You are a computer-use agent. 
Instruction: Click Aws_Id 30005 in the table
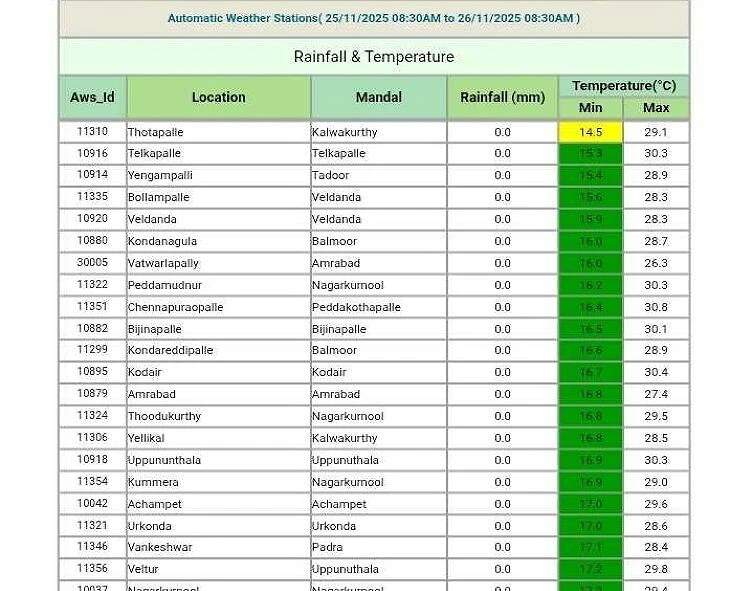click(x=92, y=263)
